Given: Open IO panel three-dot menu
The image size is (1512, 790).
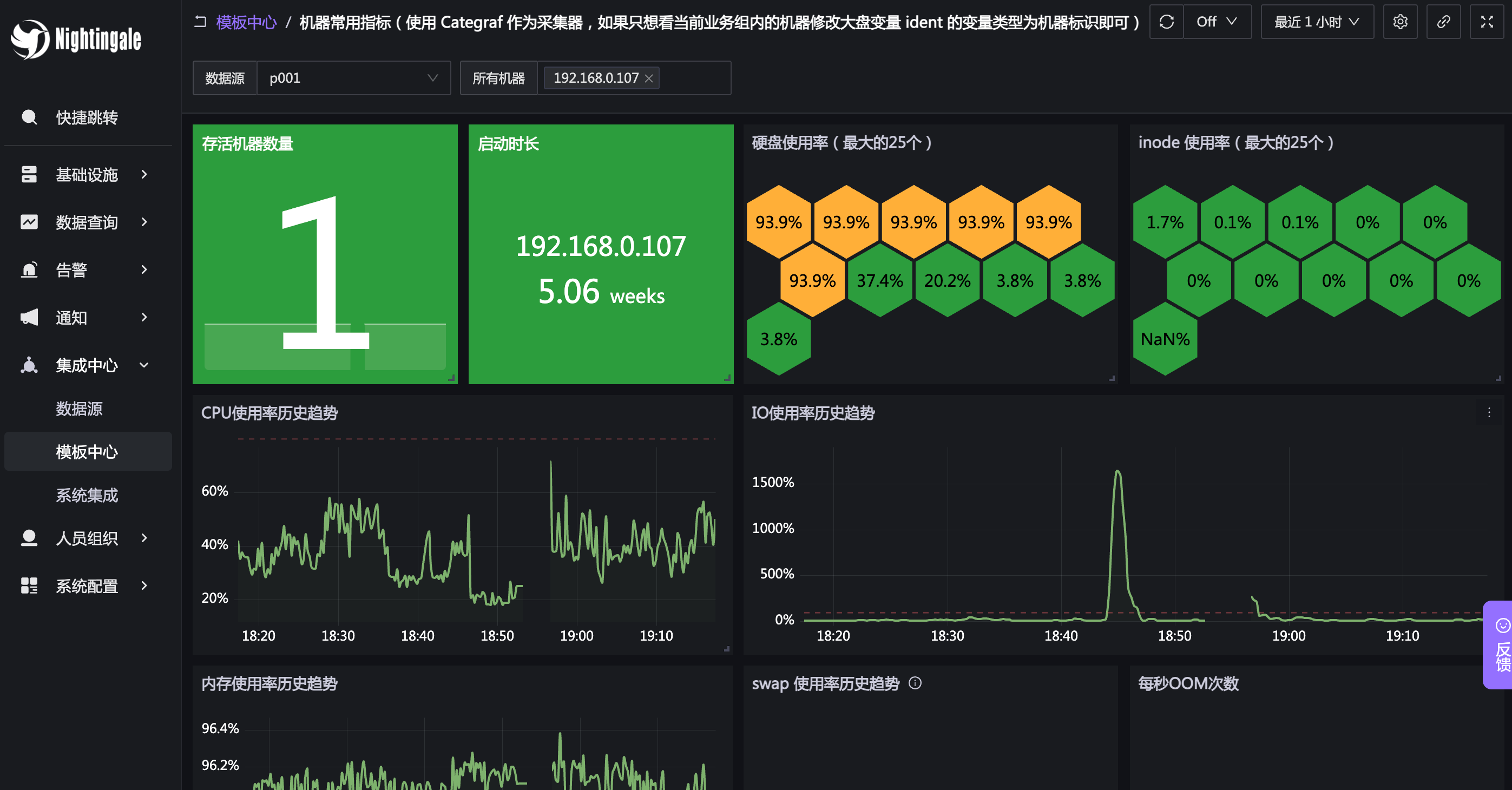Looking at the screenshot, I should tap(1489, 413).
